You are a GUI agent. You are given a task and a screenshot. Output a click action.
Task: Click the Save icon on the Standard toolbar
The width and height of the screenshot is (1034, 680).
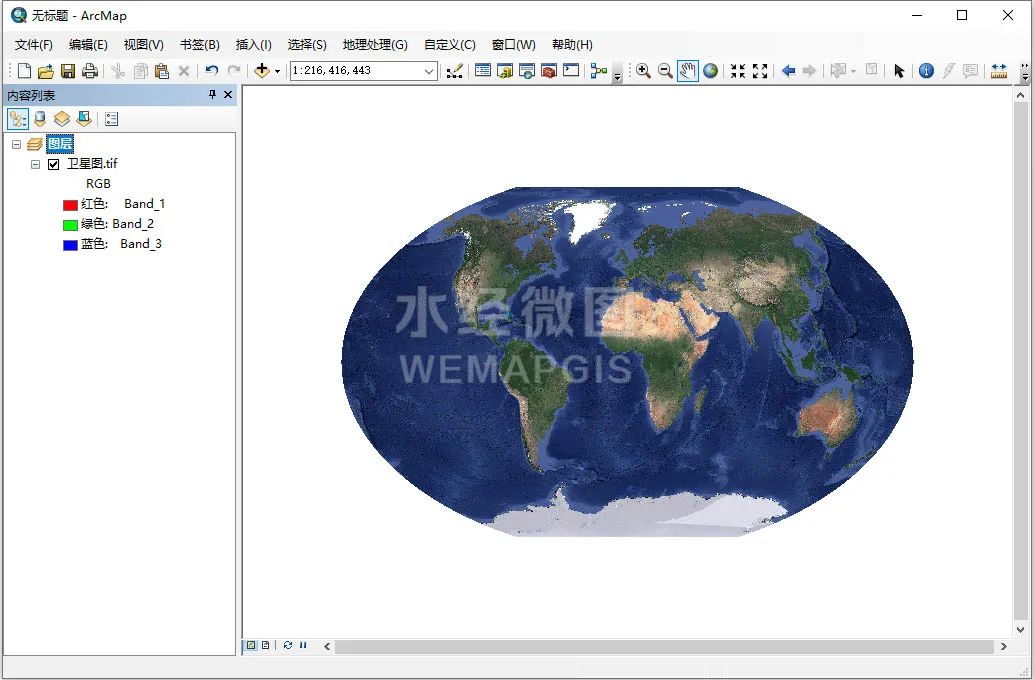[67, 70]
